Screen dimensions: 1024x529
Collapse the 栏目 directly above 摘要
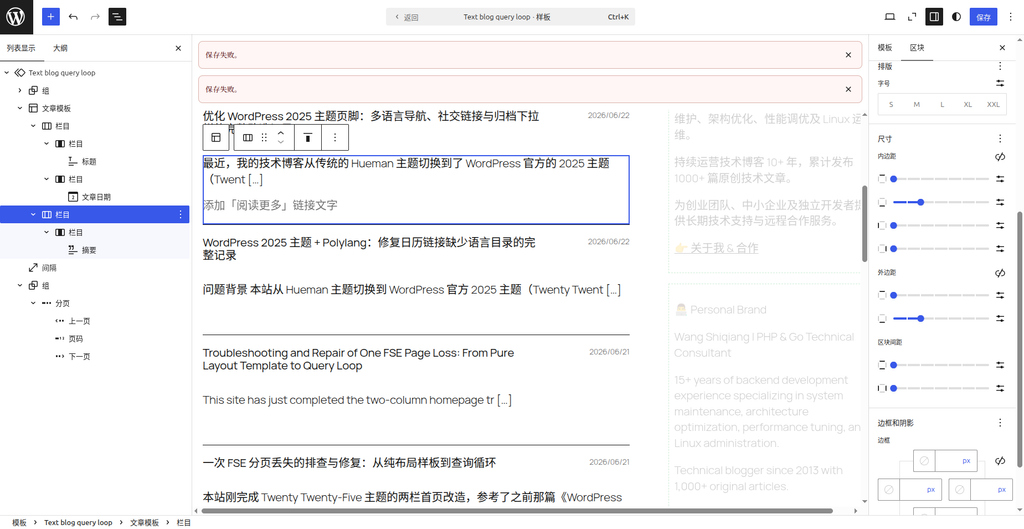click(x=46, y=232)
